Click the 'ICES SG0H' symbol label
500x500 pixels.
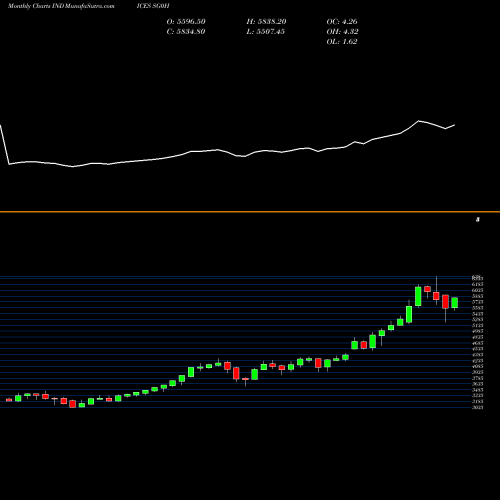153,6
